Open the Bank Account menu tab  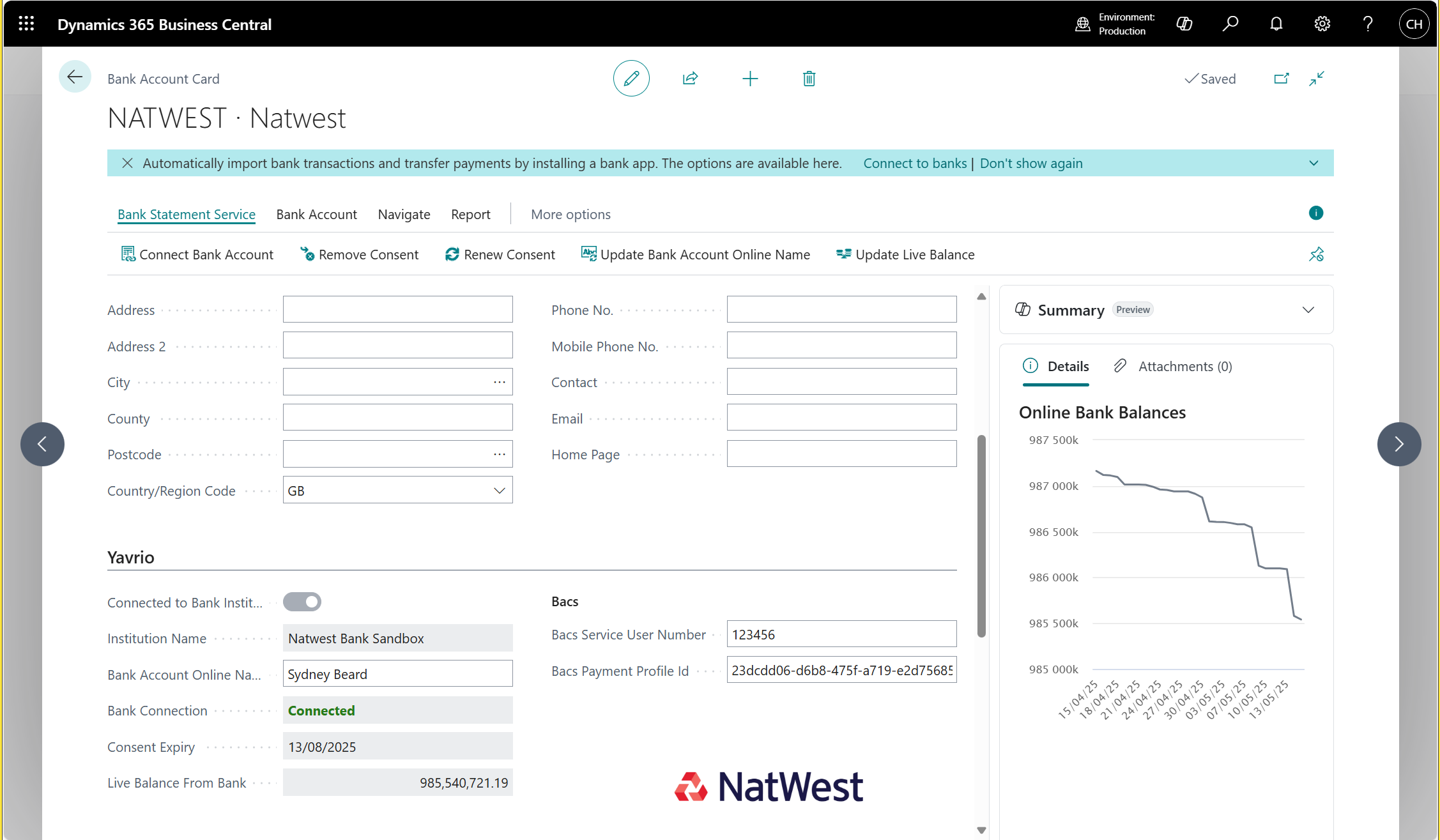(316, 215)
